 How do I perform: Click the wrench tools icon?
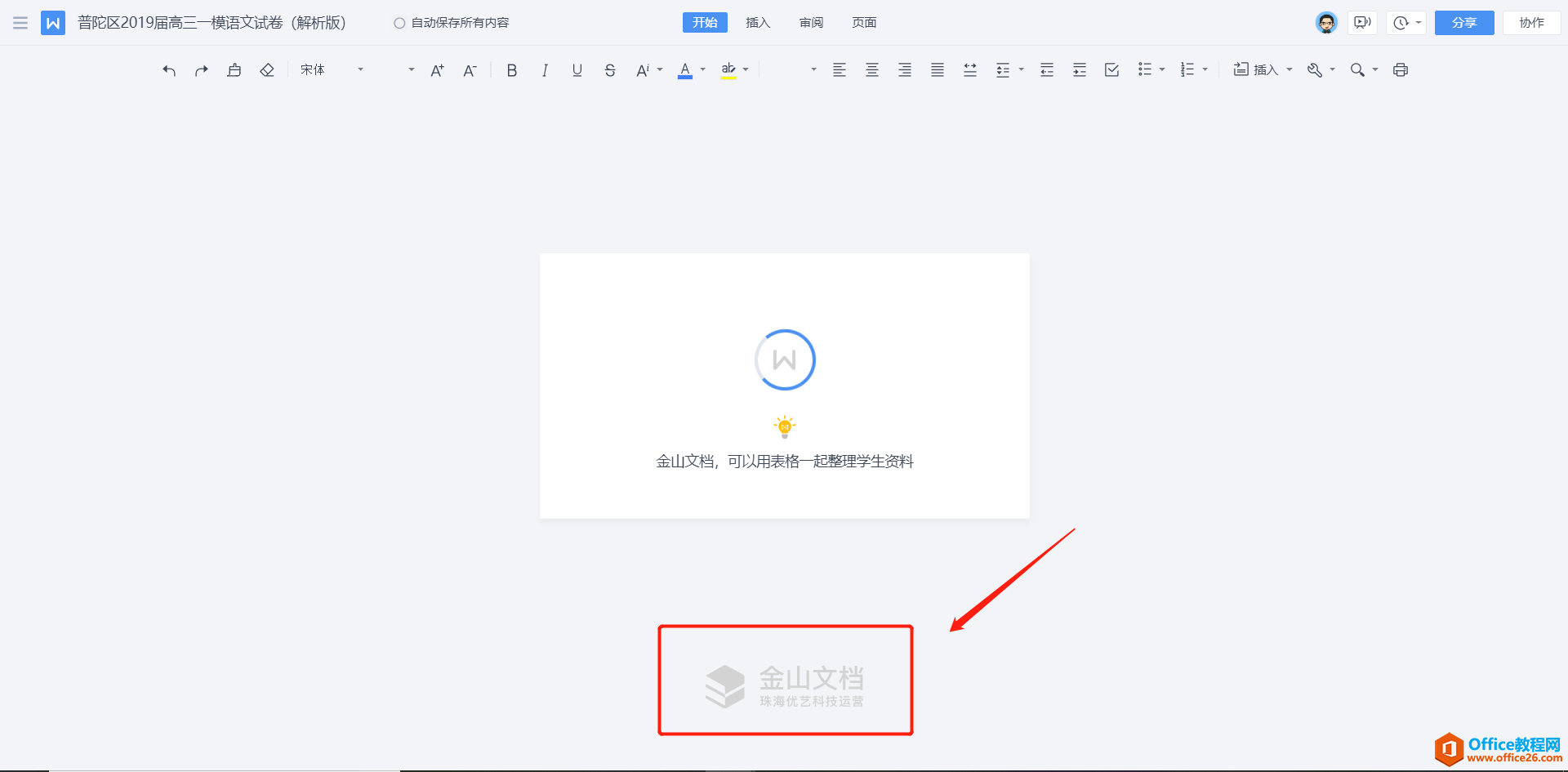(1315, 70)
